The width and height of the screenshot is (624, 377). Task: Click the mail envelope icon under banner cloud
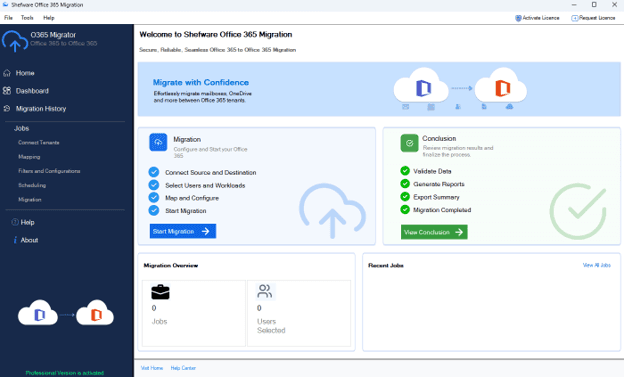[406, 107]
